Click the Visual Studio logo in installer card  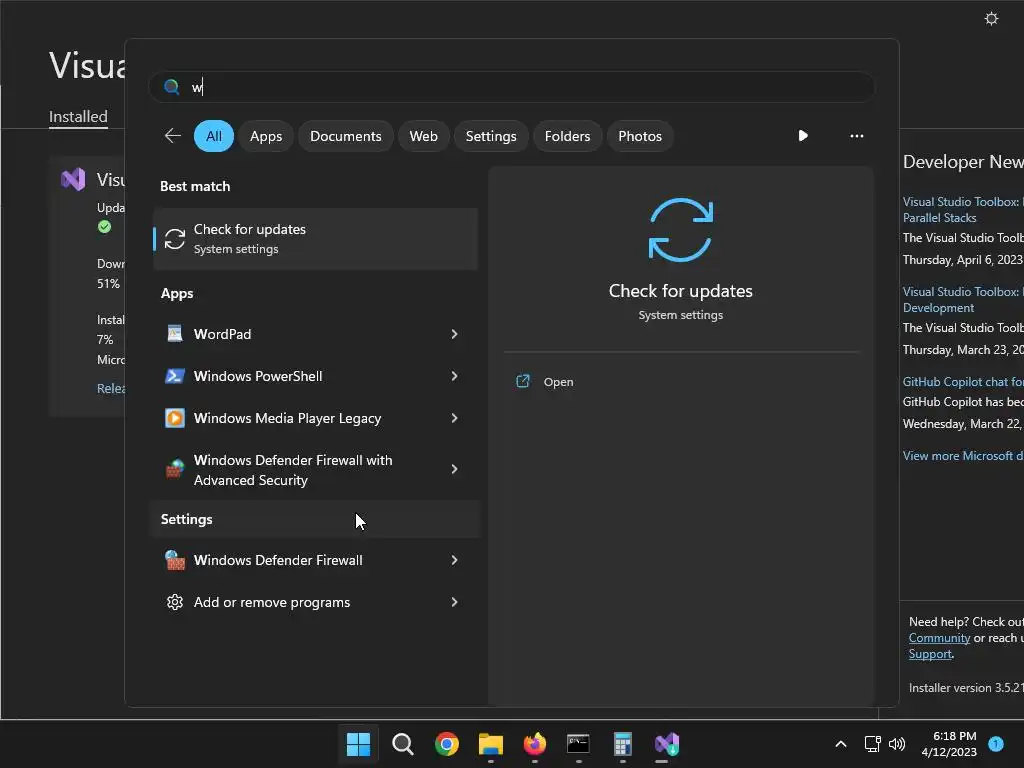(x=73, y=179)
